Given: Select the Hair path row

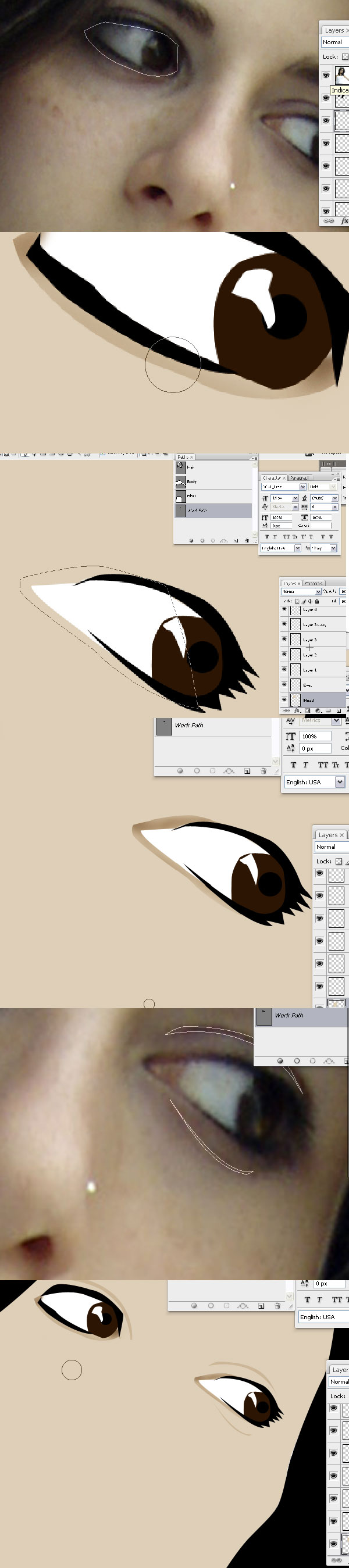Looking at the screenshot, I should click(x=213, y=467).
